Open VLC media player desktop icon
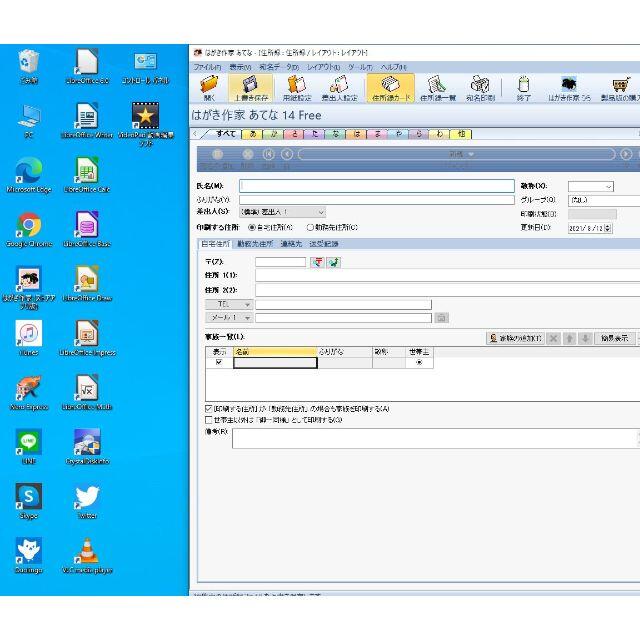Screen dimensions: 640x640 click(87, 556)
